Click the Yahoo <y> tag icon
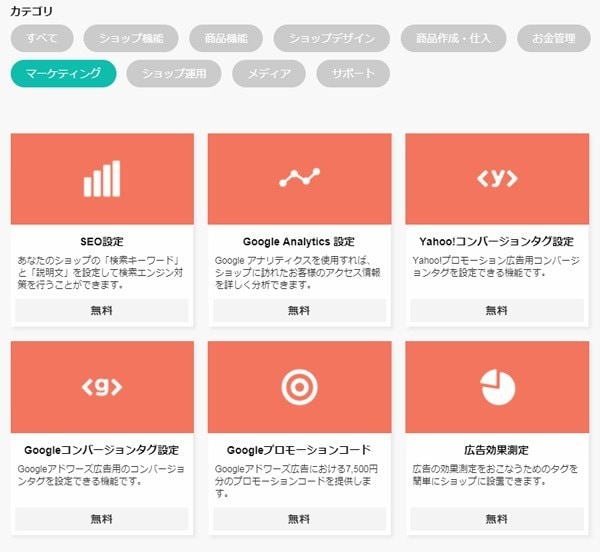600x552 pixels. tap(497, 179)
